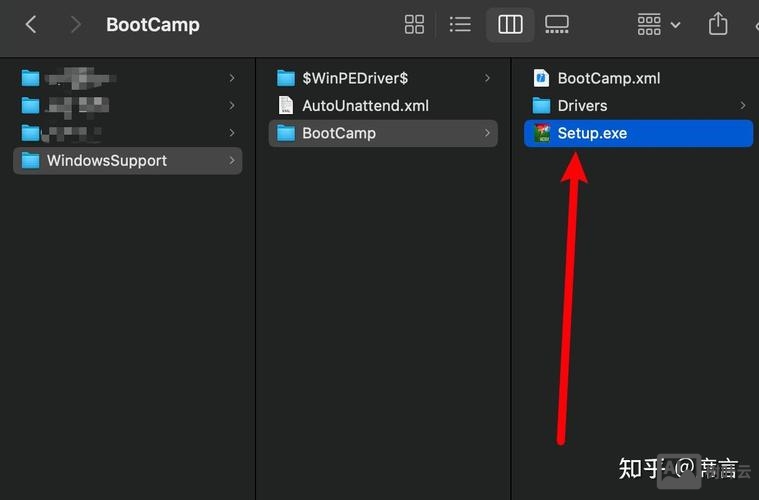
Task: Switch to gallery view
Action: pyautogui.click(x=557, y=25)
